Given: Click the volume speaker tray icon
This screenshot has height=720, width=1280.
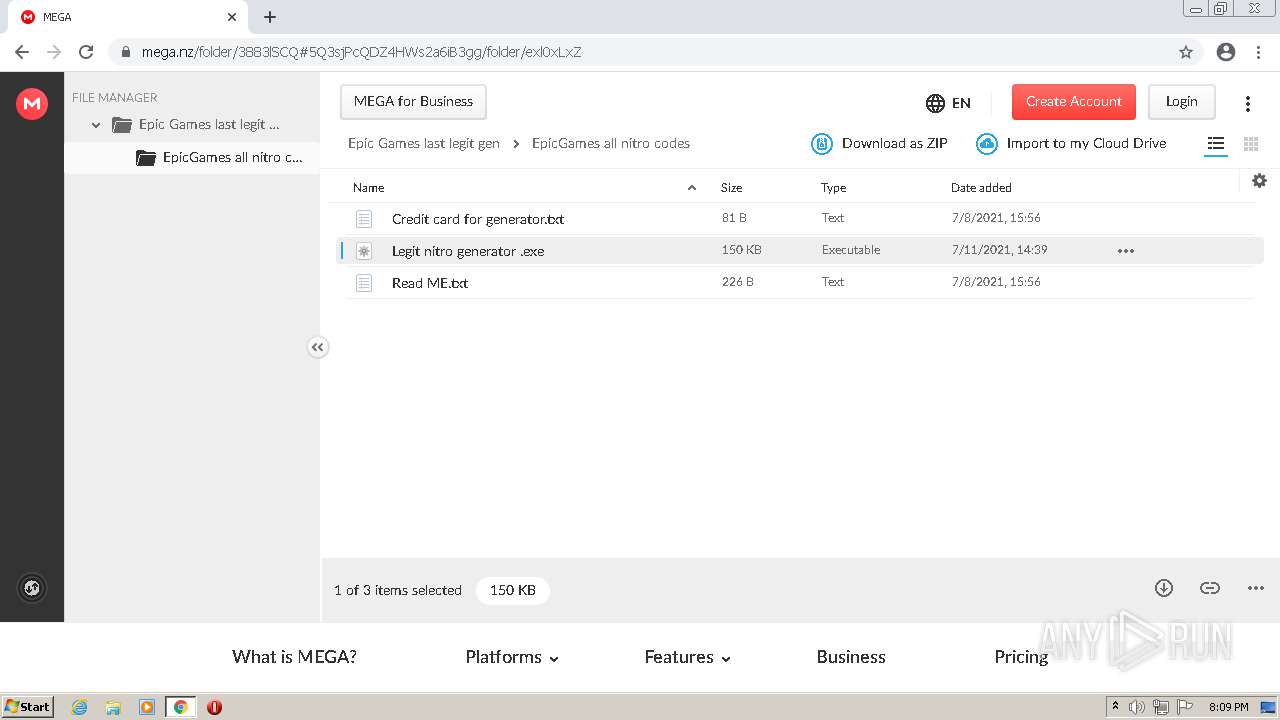Looking at the screenshot, I should coord(1137,707).
